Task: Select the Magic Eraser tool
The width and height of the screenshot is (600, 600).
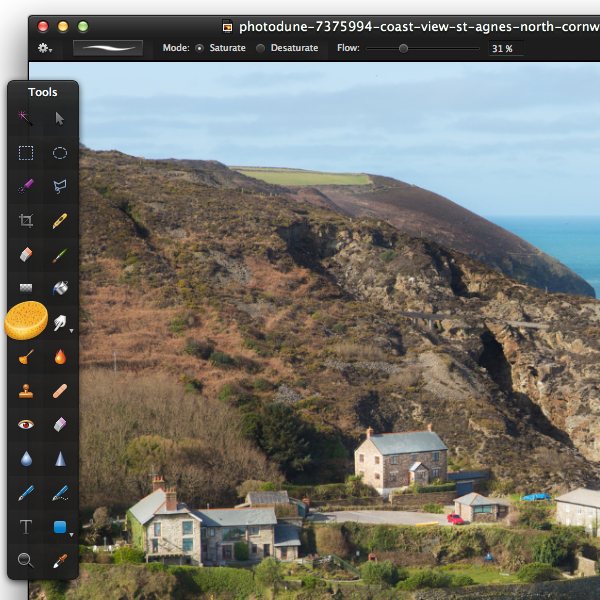Action: click(60, 424)
